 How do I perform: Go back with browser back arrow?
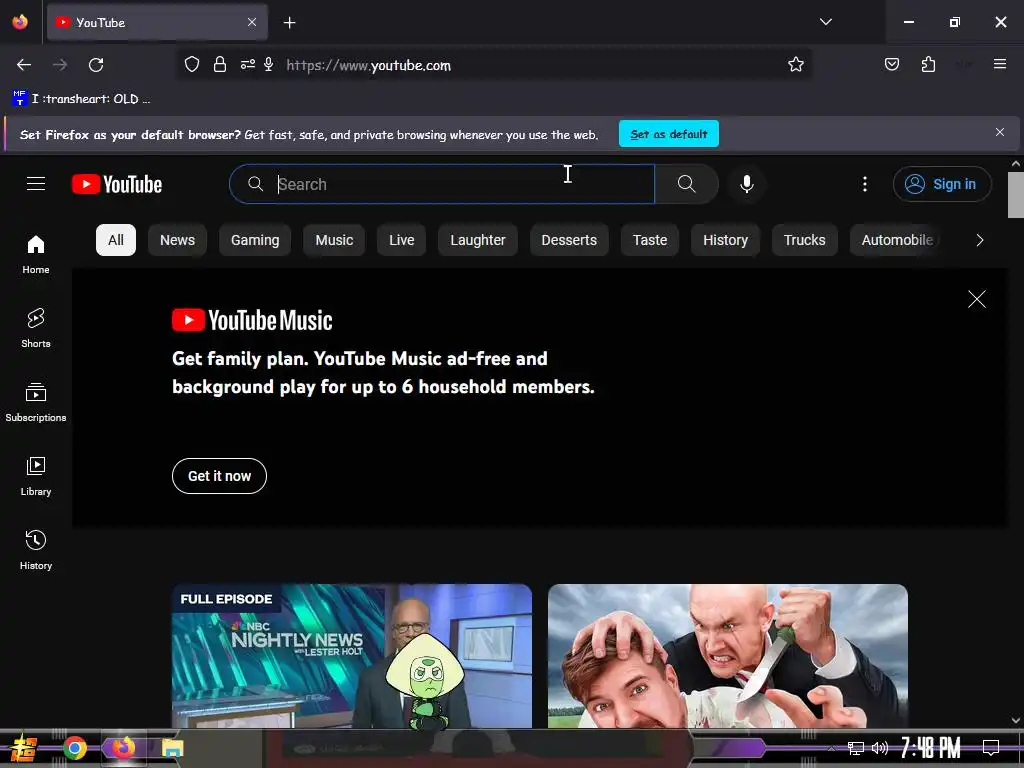point(24,65)
